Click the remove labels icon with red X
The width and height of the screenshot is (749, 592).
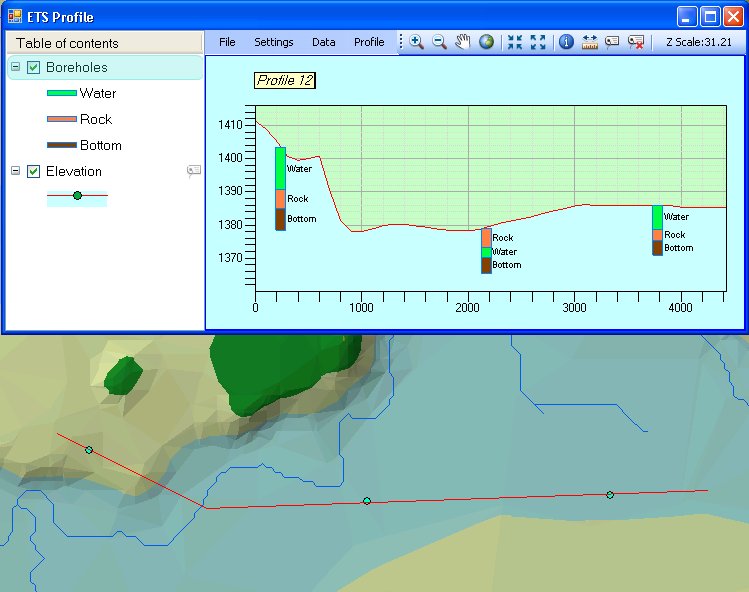click(x=635, y=42)
